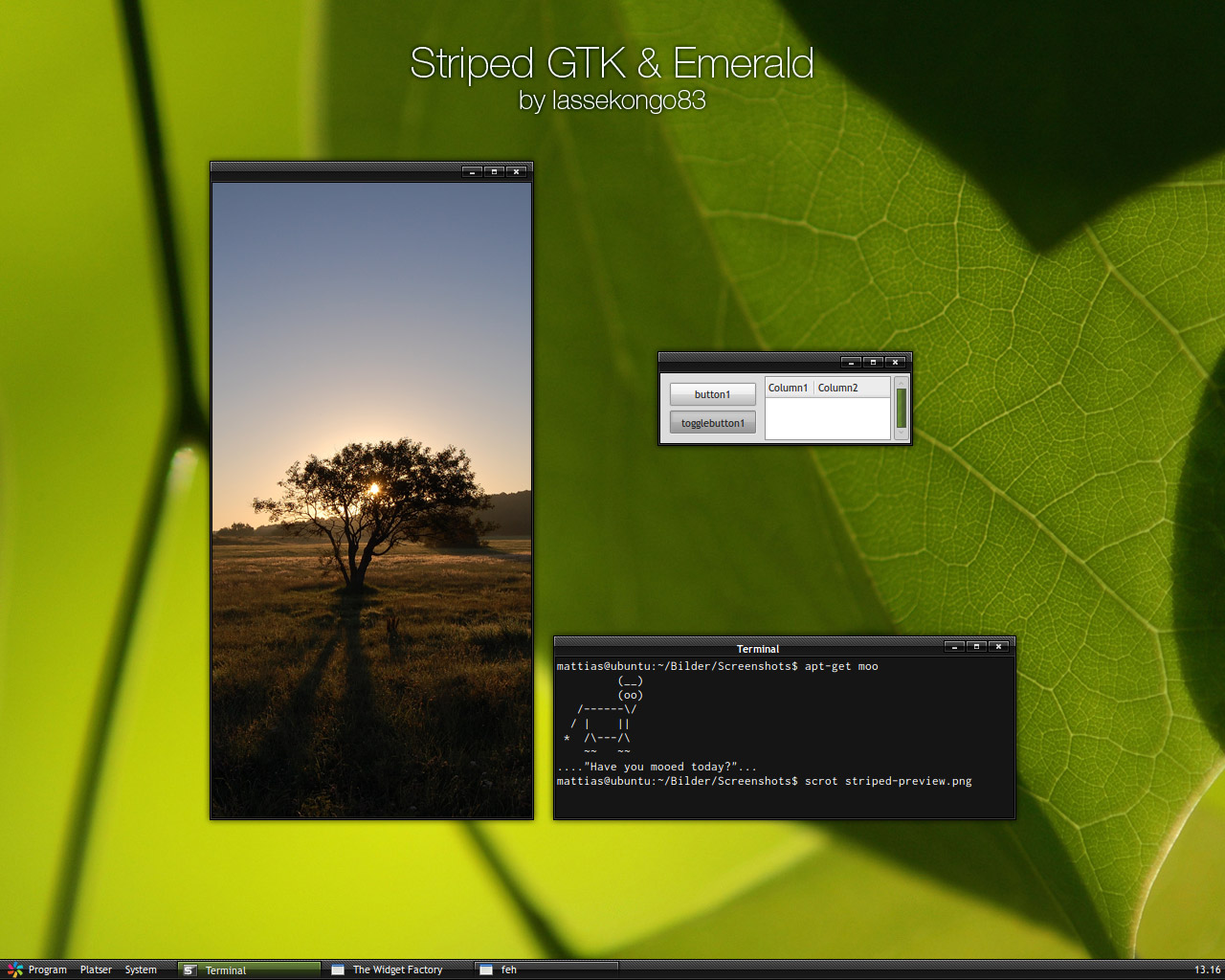1225x980 pixels.
Task: Minimize the Terminal window
Action: point(954,647)
